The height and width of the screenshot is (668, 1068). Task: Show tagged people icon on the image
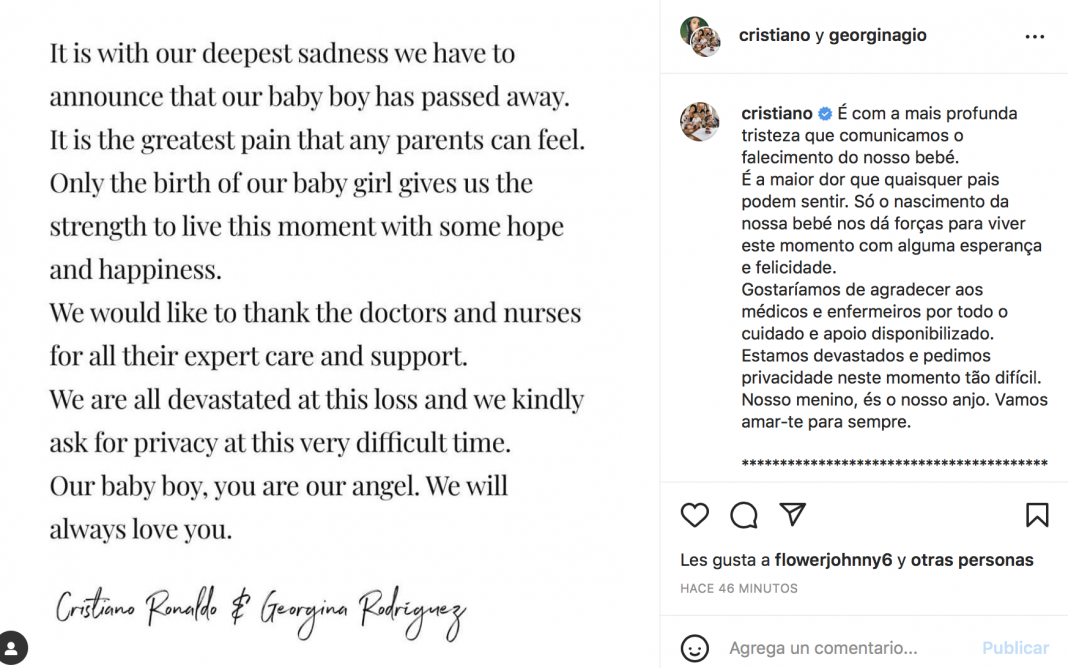[13, 648]
